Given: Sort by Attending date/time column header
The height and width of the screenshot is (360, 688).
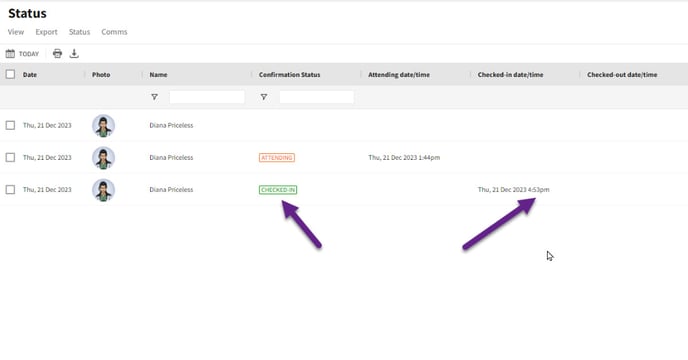Looking at the screenshot, I should click(399, 75).
